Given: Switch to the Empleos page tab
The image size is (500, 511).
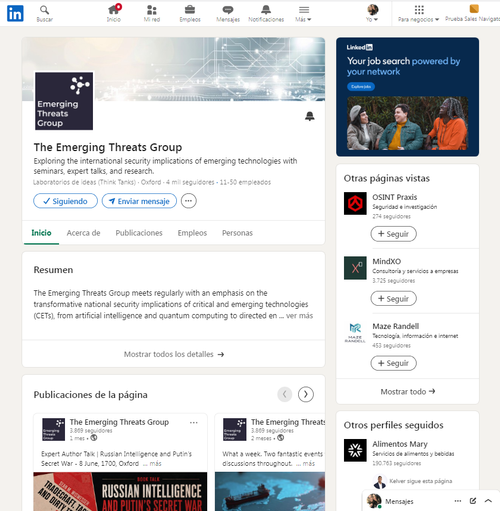Looking at the screenshot, I should 192,233.
